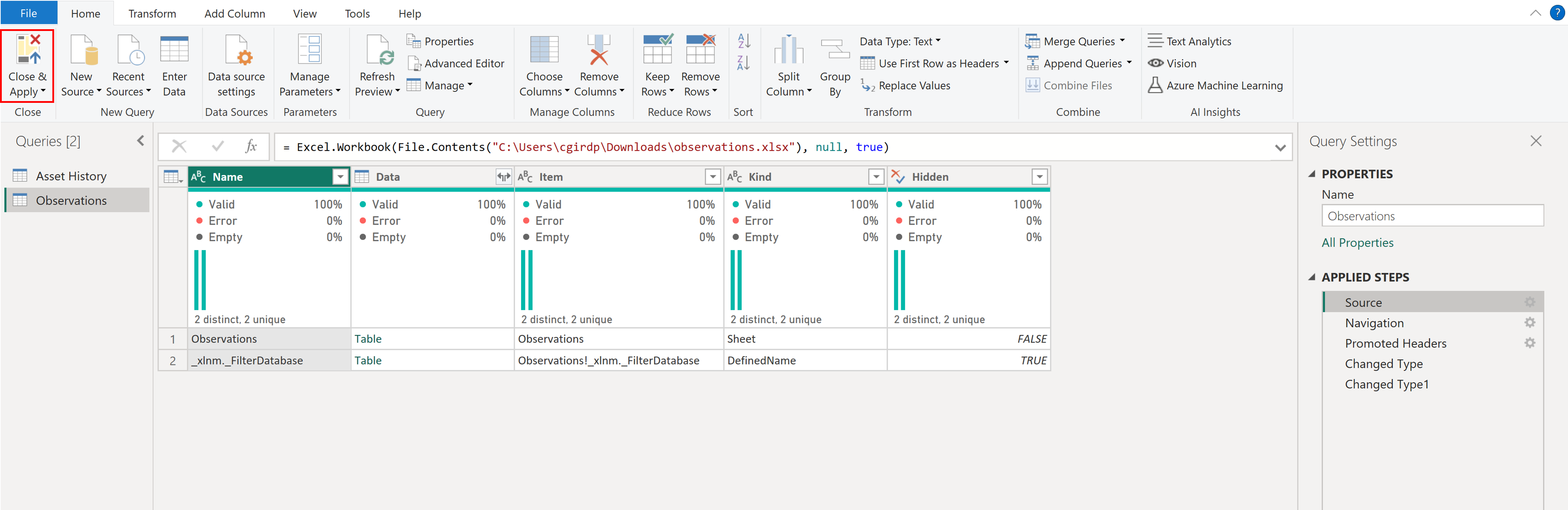Collapse the APPLIED STEPS section
This screenshot has width=1568, height=510.
[1312, 277]
